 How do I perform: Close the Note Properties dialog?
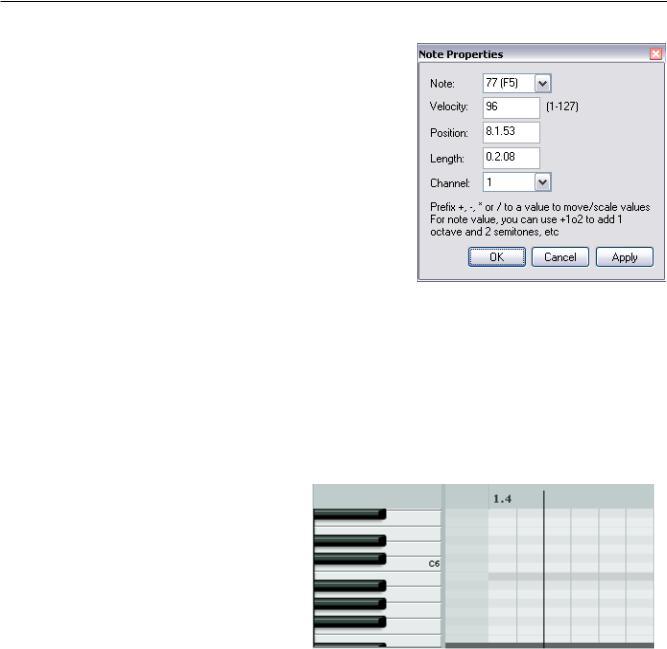click(x=656, y=54)
